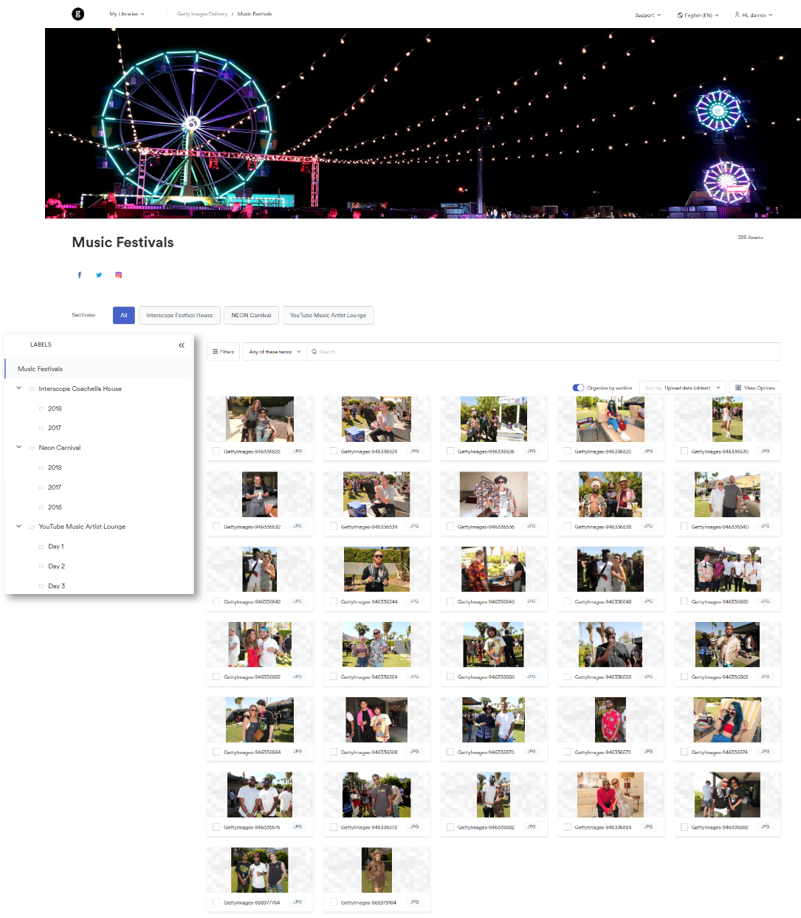This screenshot has width=801, height=918.
Task: Toggle Organize by section switch
Action: [x=578, y=387]
